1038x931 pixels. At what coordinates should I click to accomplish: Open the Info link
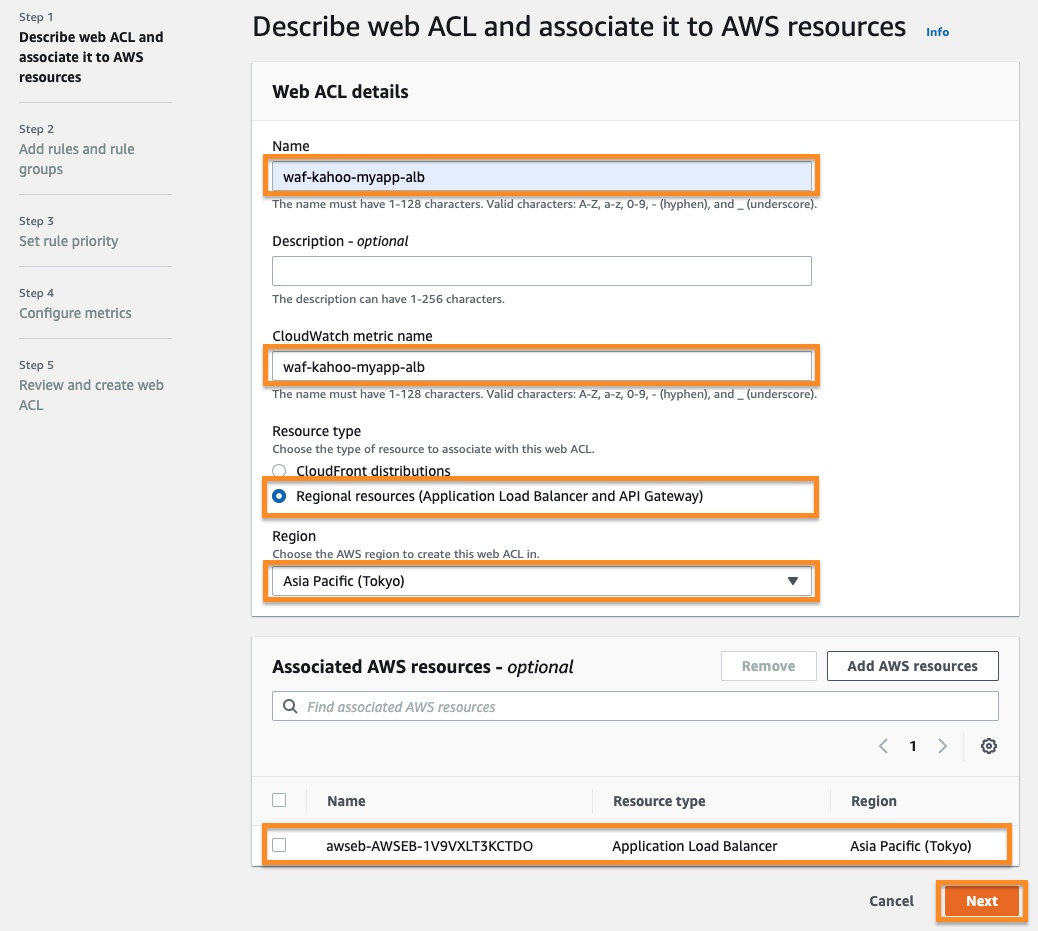point(937,32)
